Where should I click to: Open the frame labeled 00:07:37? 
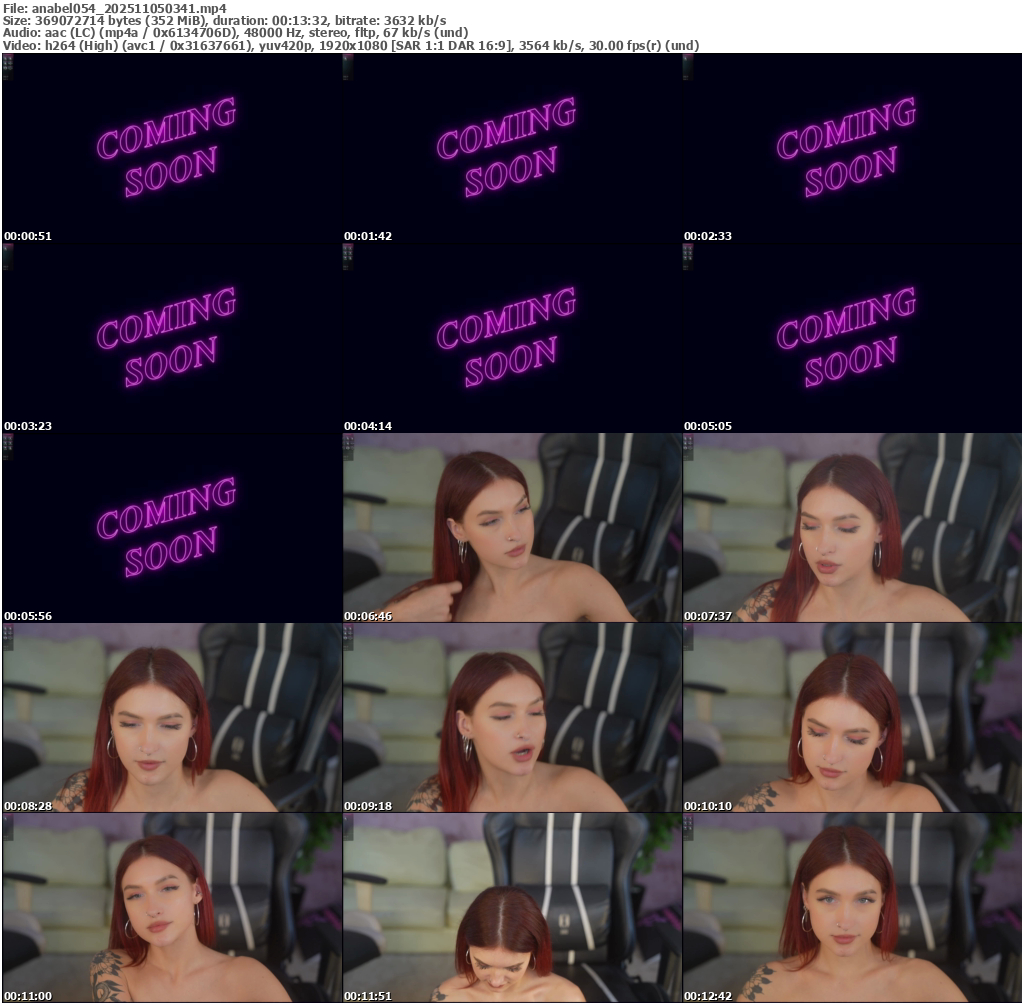tap(852, 528)
